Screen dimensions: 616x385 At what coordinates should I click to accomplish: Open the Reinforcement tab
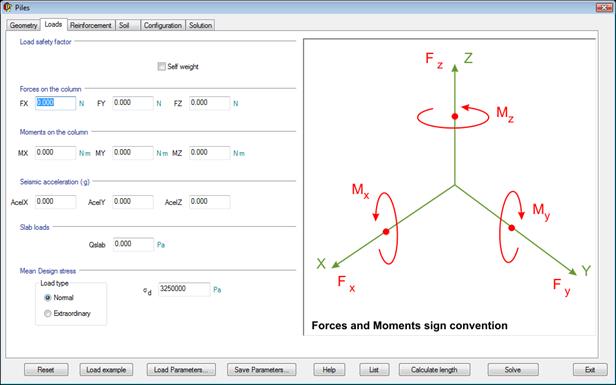click(x=91, y=25)
